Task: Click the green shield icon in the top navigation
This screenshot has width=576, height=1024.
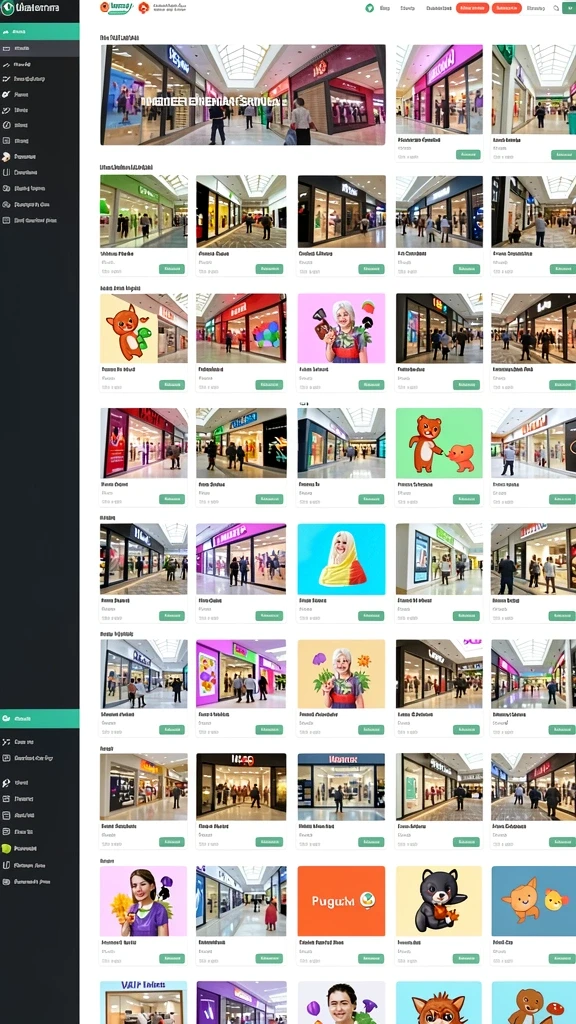Action: tap(370, 8)
